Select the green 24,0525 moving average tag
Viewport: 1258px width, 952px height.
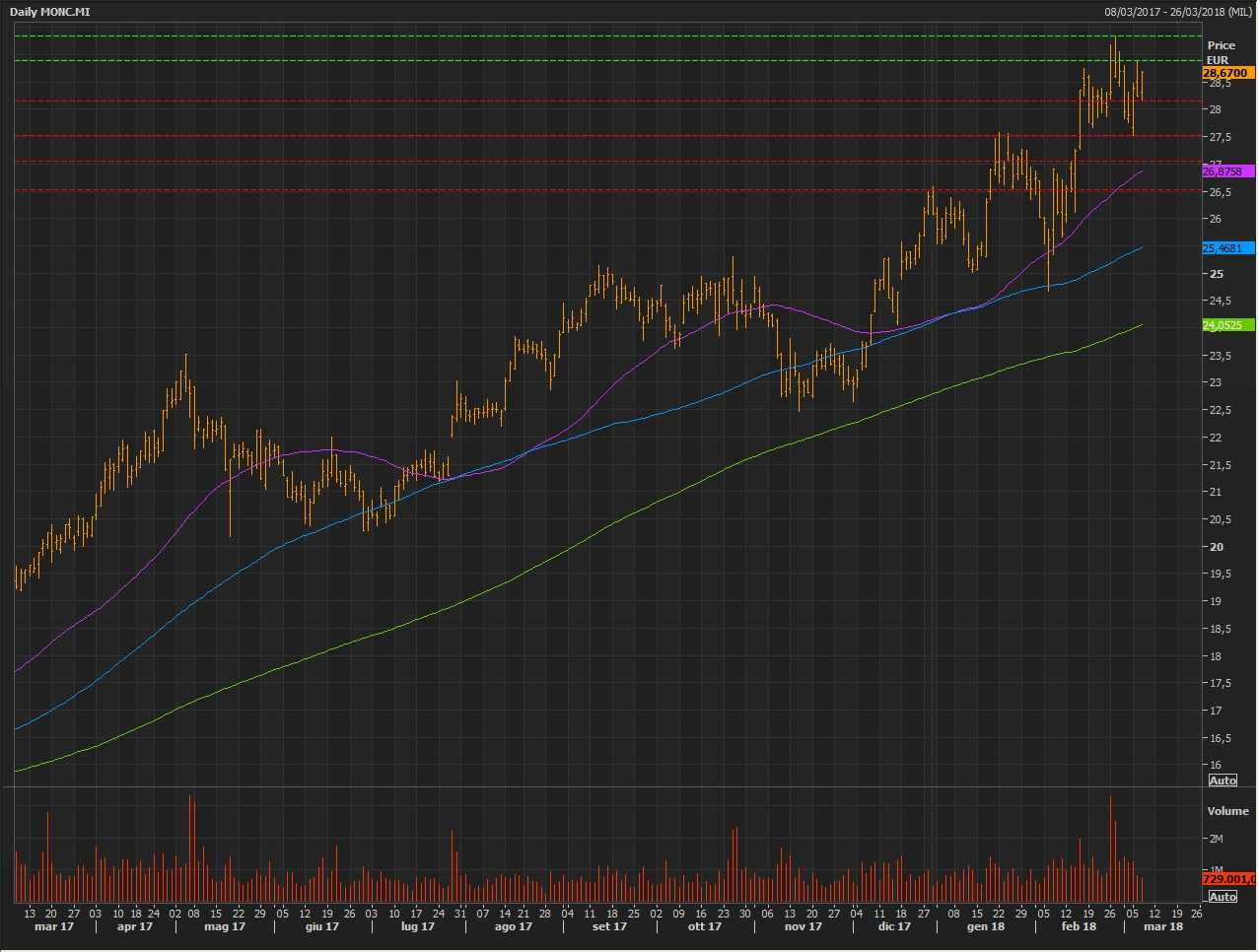pyautogui.click(x=1227, y=325)
